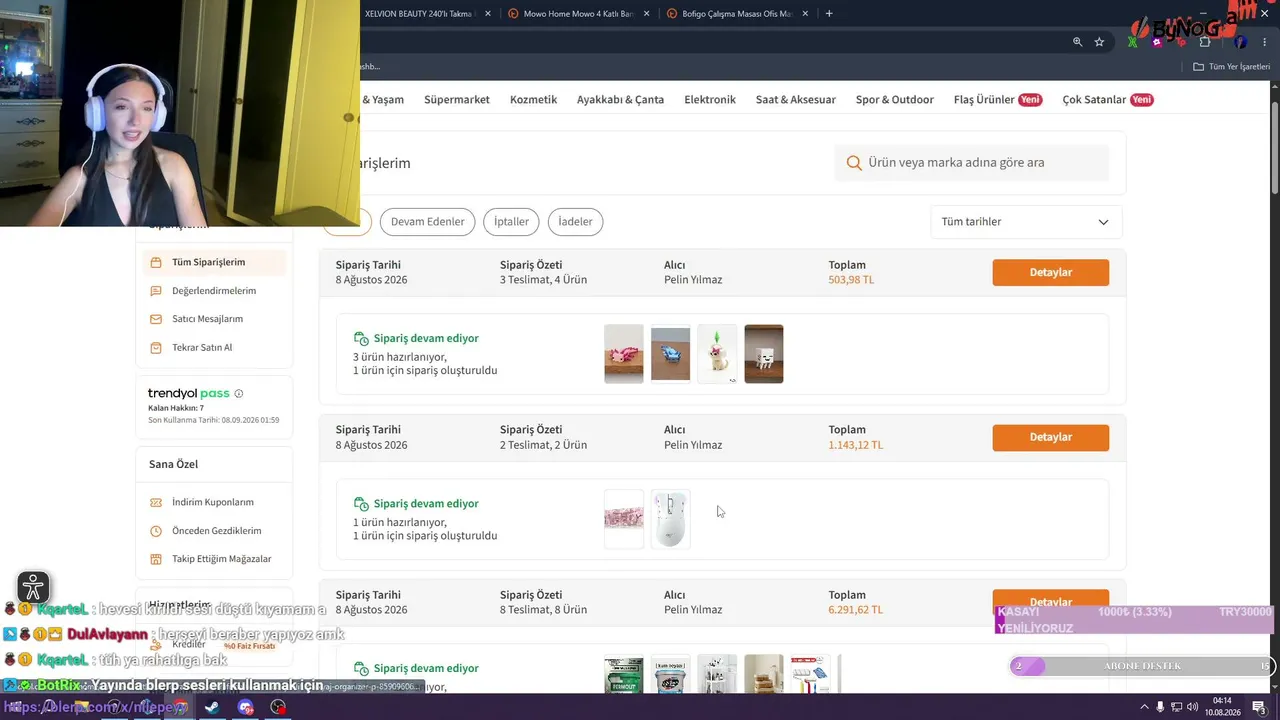
Task: Open the blue figure product thumbnail
Action: (671, 354)
